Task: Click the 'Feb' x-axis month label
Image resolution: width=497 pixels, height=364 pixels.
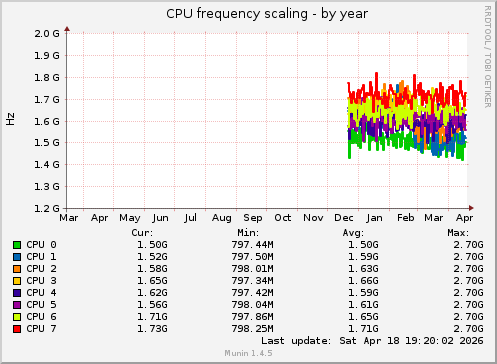Action: (406, 218)
